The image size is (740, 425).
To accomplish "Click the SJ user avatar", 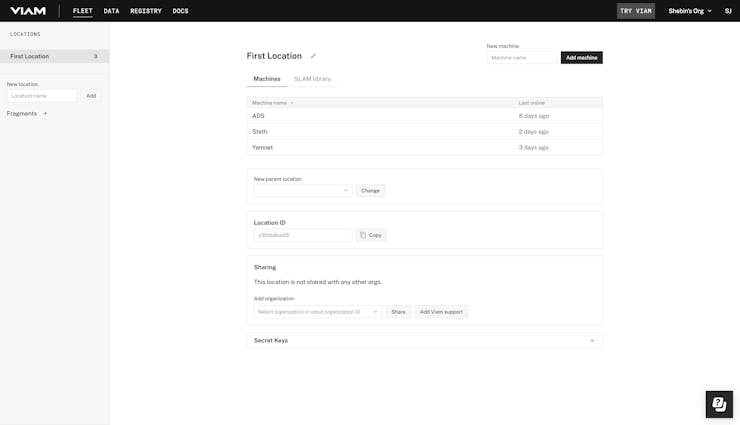I will (x=728, y=11).
